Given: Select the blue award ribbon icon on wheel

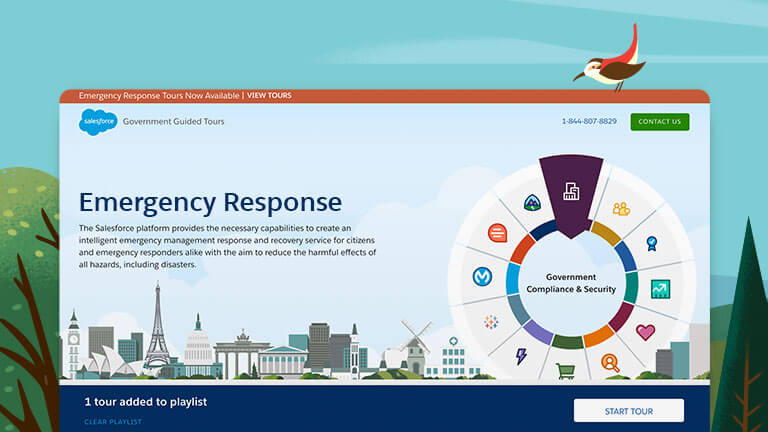Looking at the screenshot, I should pyautogui.click(x=651, y=243).
